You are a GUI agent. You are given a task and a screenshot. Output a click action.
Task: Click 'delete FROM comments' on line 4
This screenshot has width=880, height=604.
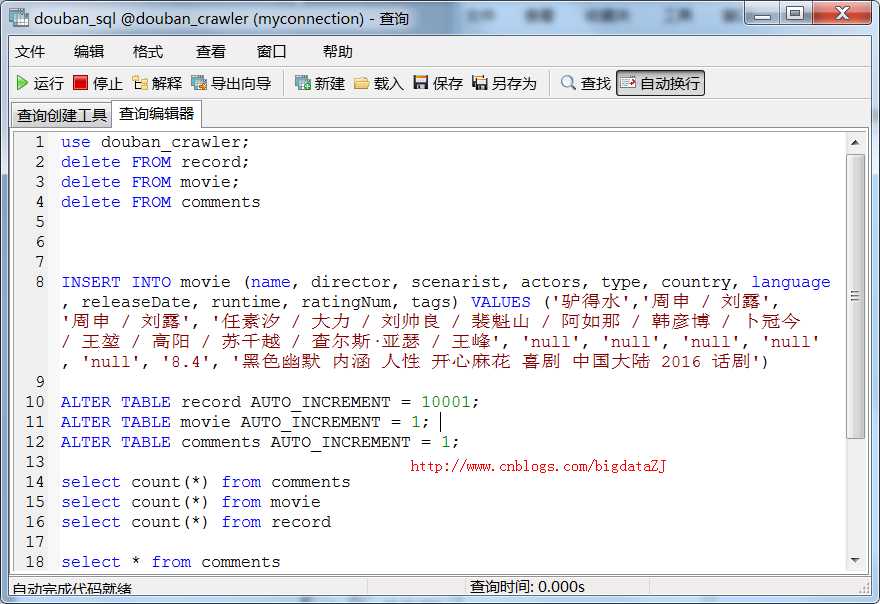click(161, 202)
